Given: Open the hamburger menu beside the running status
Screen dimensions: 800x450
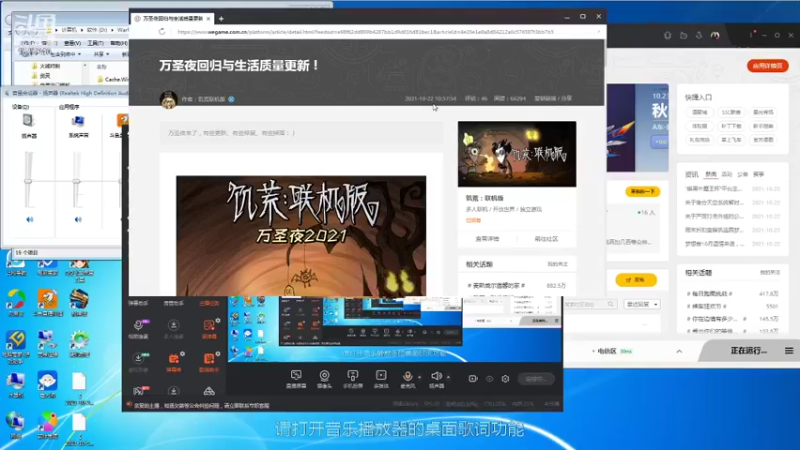Looking at the screenshot, I should tap(789, 351).
